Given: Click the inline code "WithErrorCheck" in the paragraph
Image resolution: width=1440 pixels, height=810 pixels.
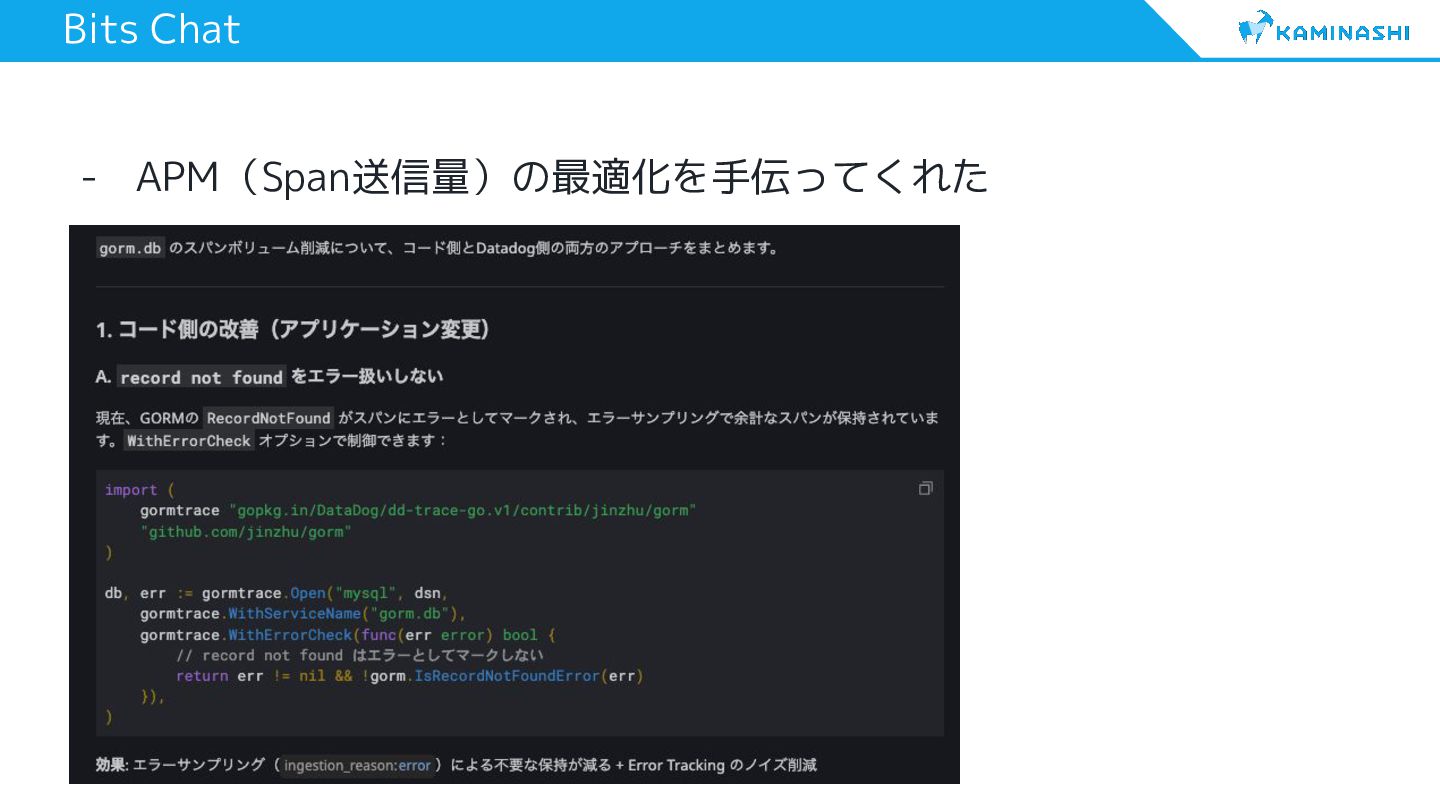Looking at the screenshot, I should (189, 440).
